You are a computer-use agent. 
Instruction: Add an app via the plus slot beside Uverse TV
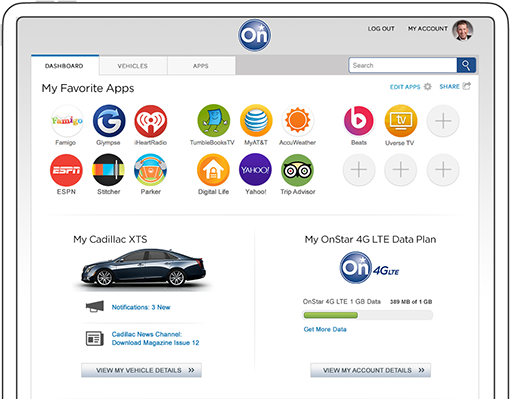click(443, 121)
